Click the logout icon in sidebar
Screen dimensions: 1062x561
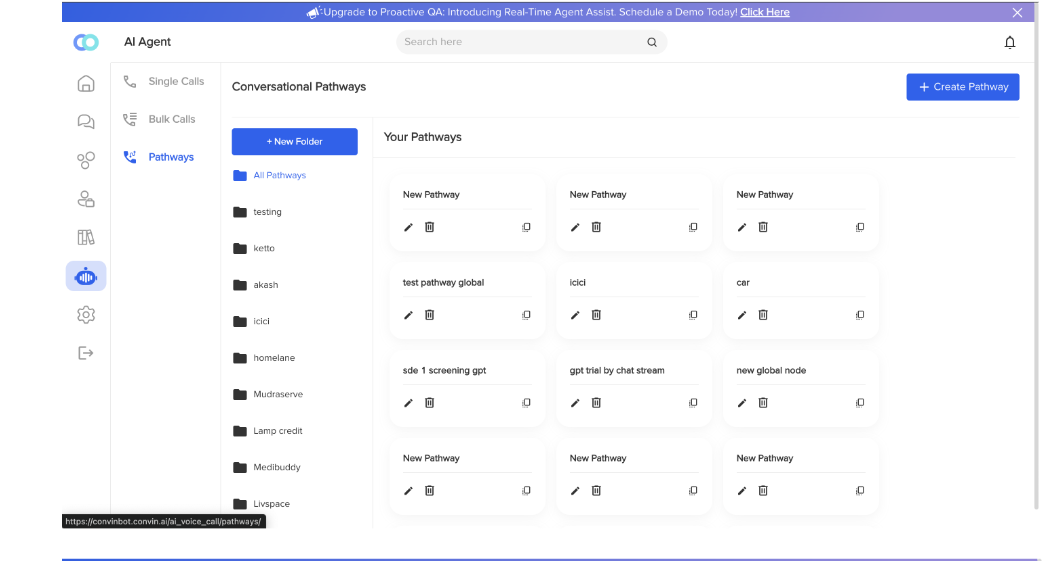click(86, 353)
